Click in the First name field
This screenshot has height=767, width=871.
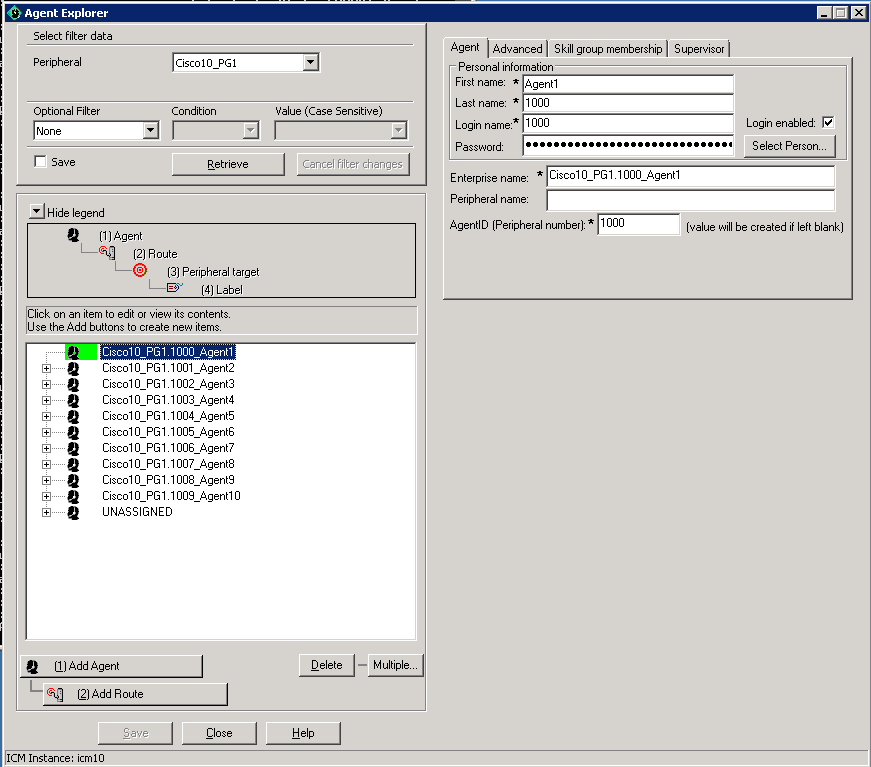click(628, 84)
